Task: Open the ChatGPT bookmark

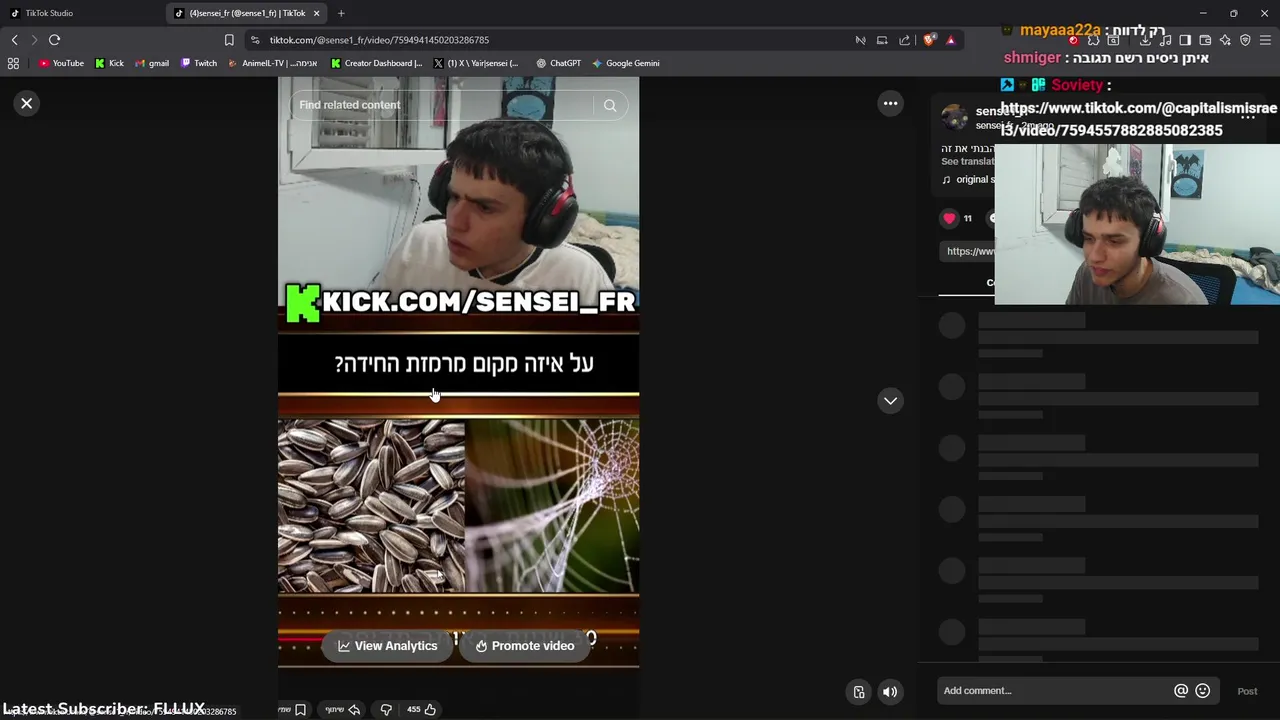Action: coord(558,63)
